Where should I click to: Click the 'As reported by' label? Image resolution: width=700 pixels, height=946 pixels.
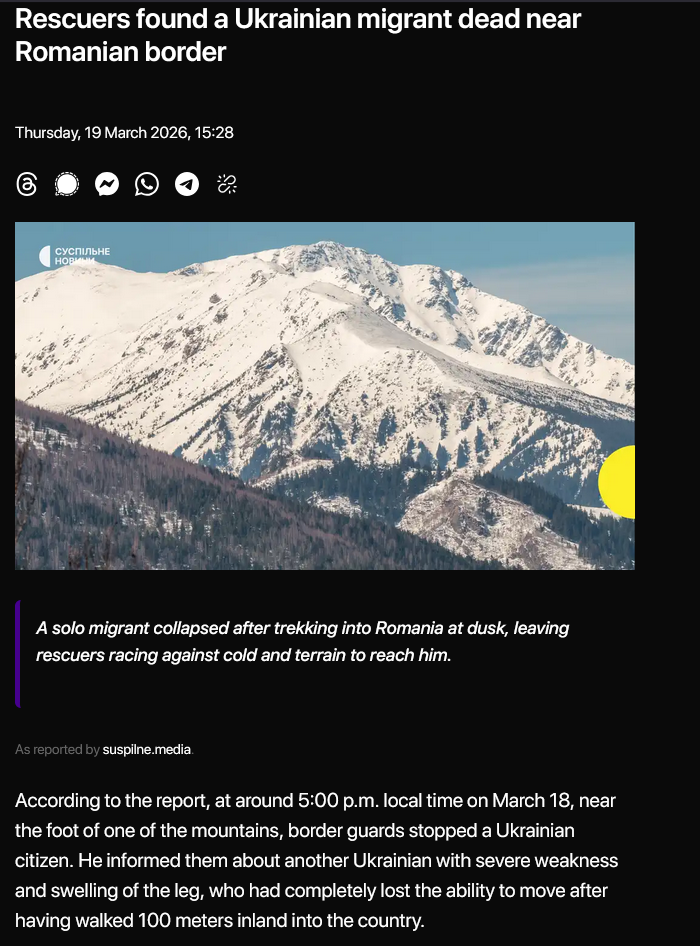tap(57, 749)
